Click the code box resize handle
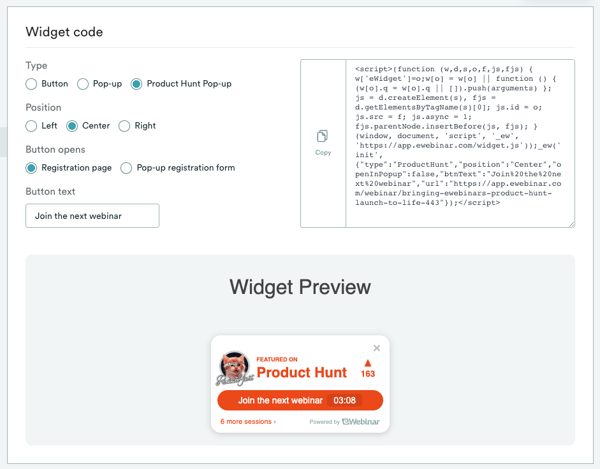 click(x=571, y=224)
